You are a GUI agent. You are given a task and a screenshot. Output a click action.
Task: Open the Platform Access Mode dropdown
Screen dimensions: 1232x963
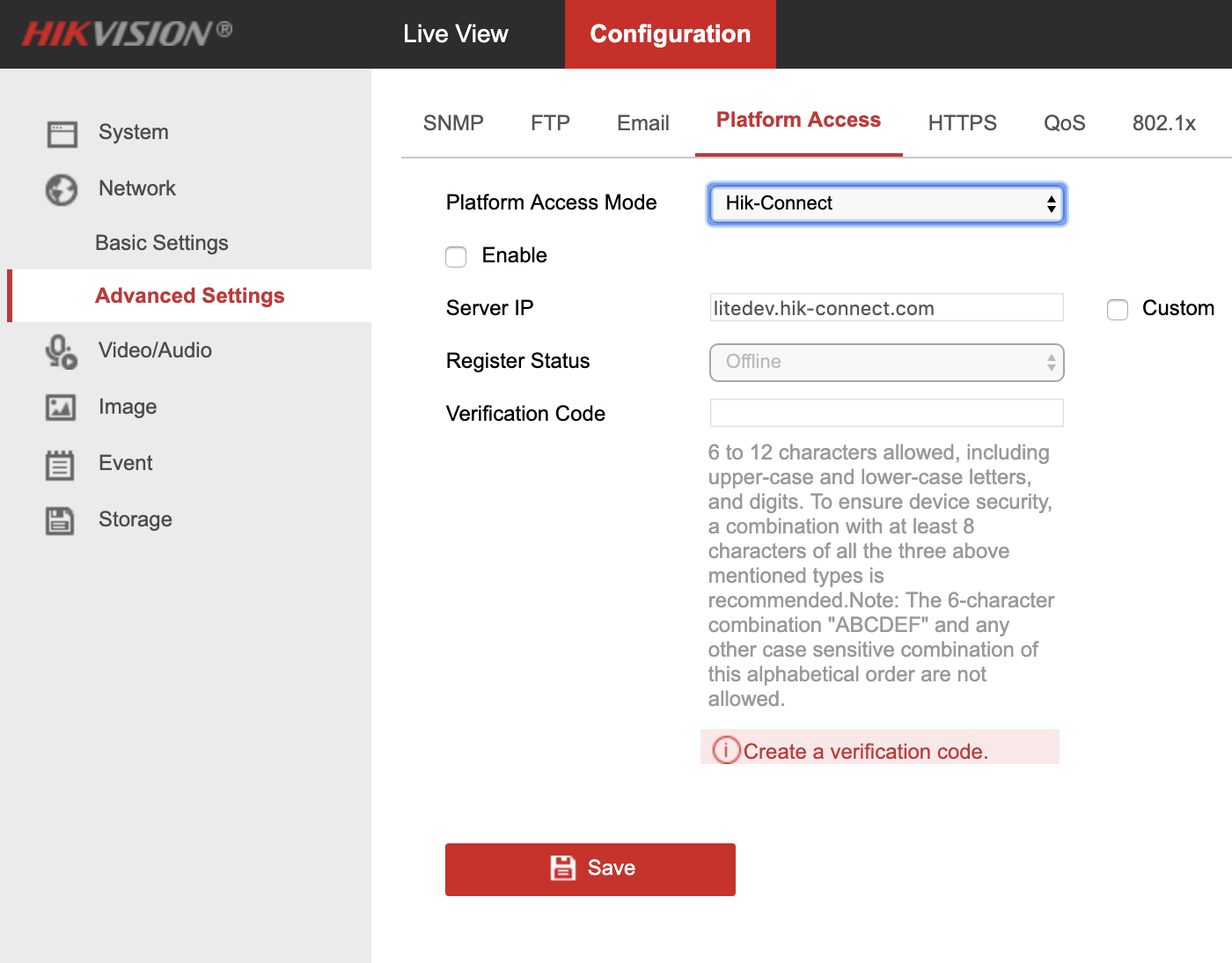(x=886, y=203)
